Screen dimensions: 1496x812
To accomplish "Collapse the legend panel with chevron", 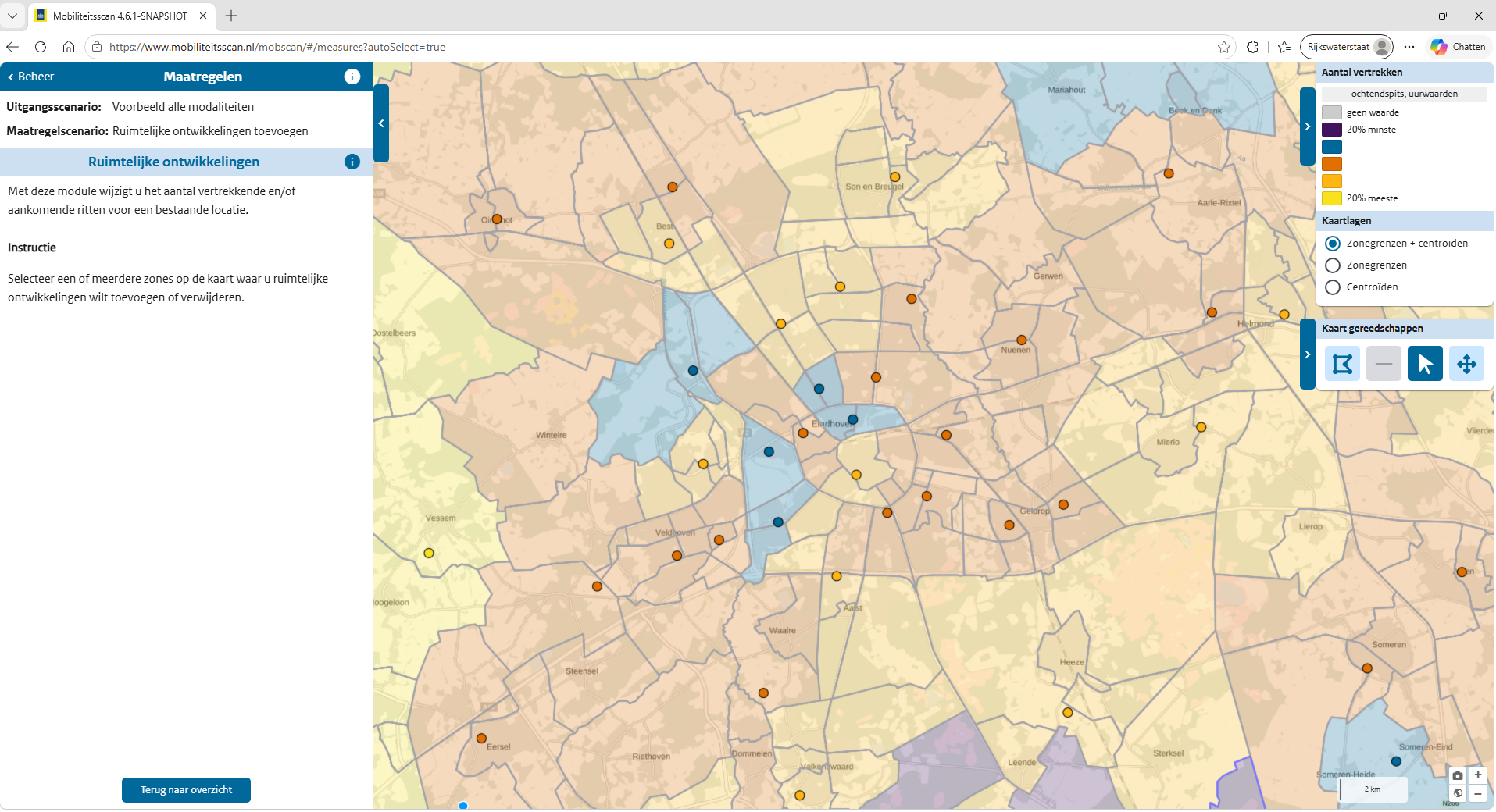I will click(1308, 126).
